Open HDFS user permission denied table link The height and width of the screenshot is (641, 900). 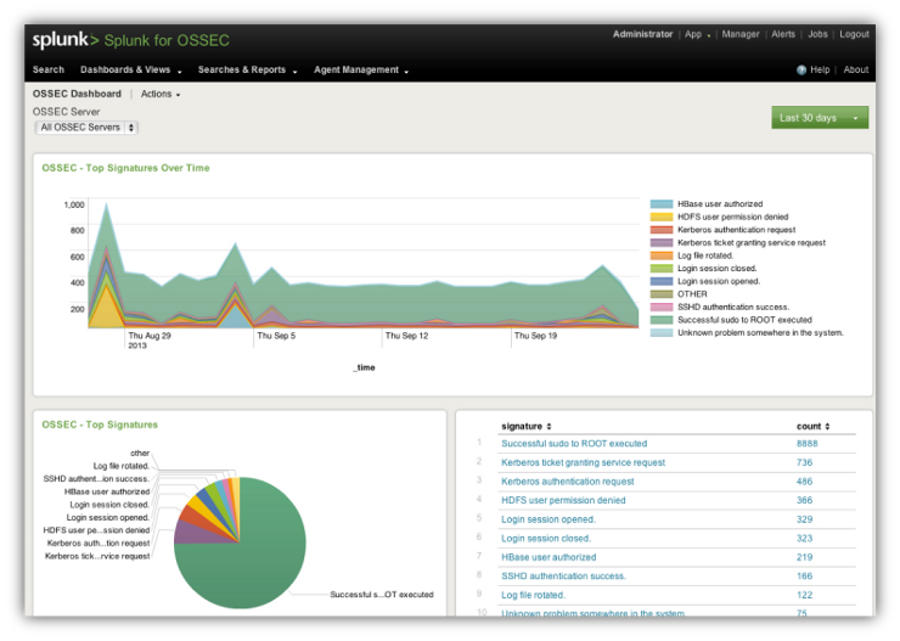[564, 500]
